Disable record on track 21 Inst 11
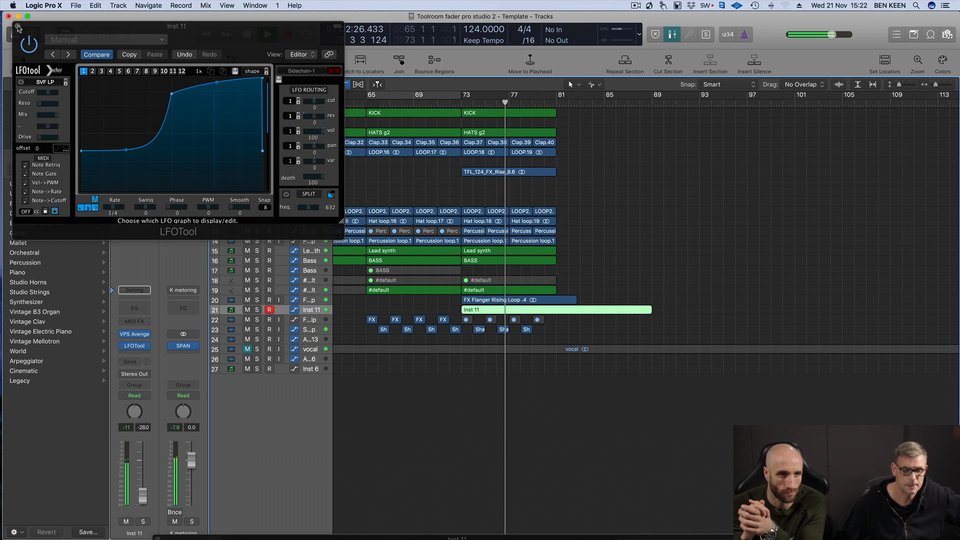This screenshot has height=540, width=960. pos(269,310)
